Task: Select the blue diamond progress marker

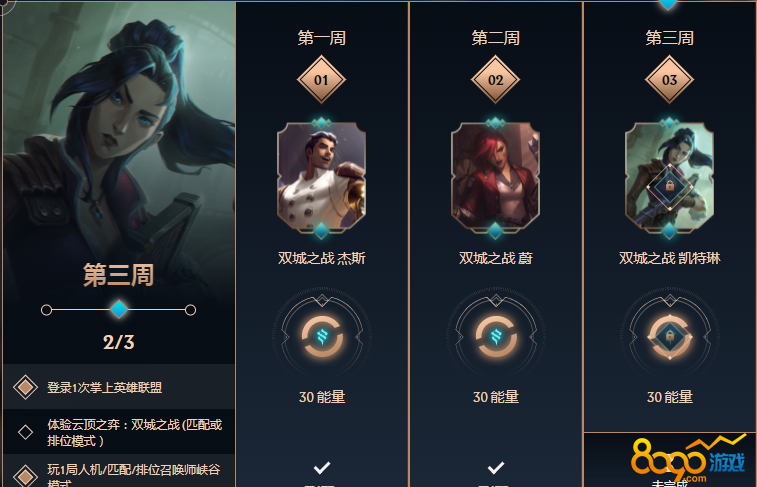Action: click(119, 309)
